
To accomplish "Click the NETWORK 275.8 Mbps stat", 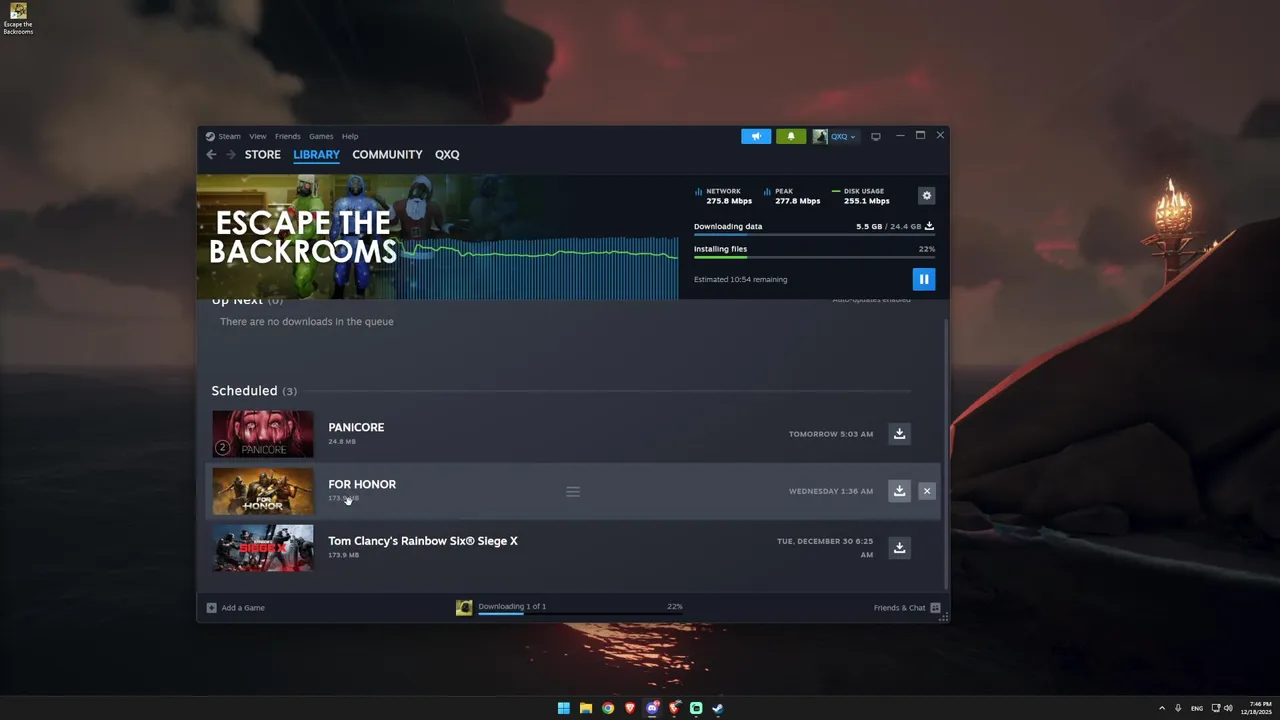I will click(x=724, y=196).
